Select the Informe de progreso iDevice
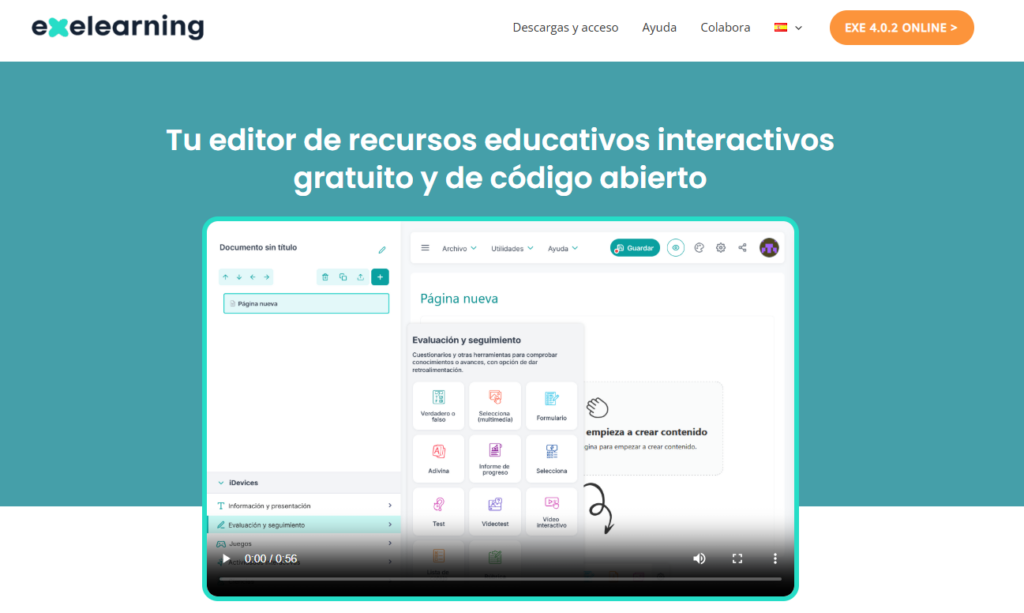1024x613 pixels. pyautogui.click(x=495, y=459)
